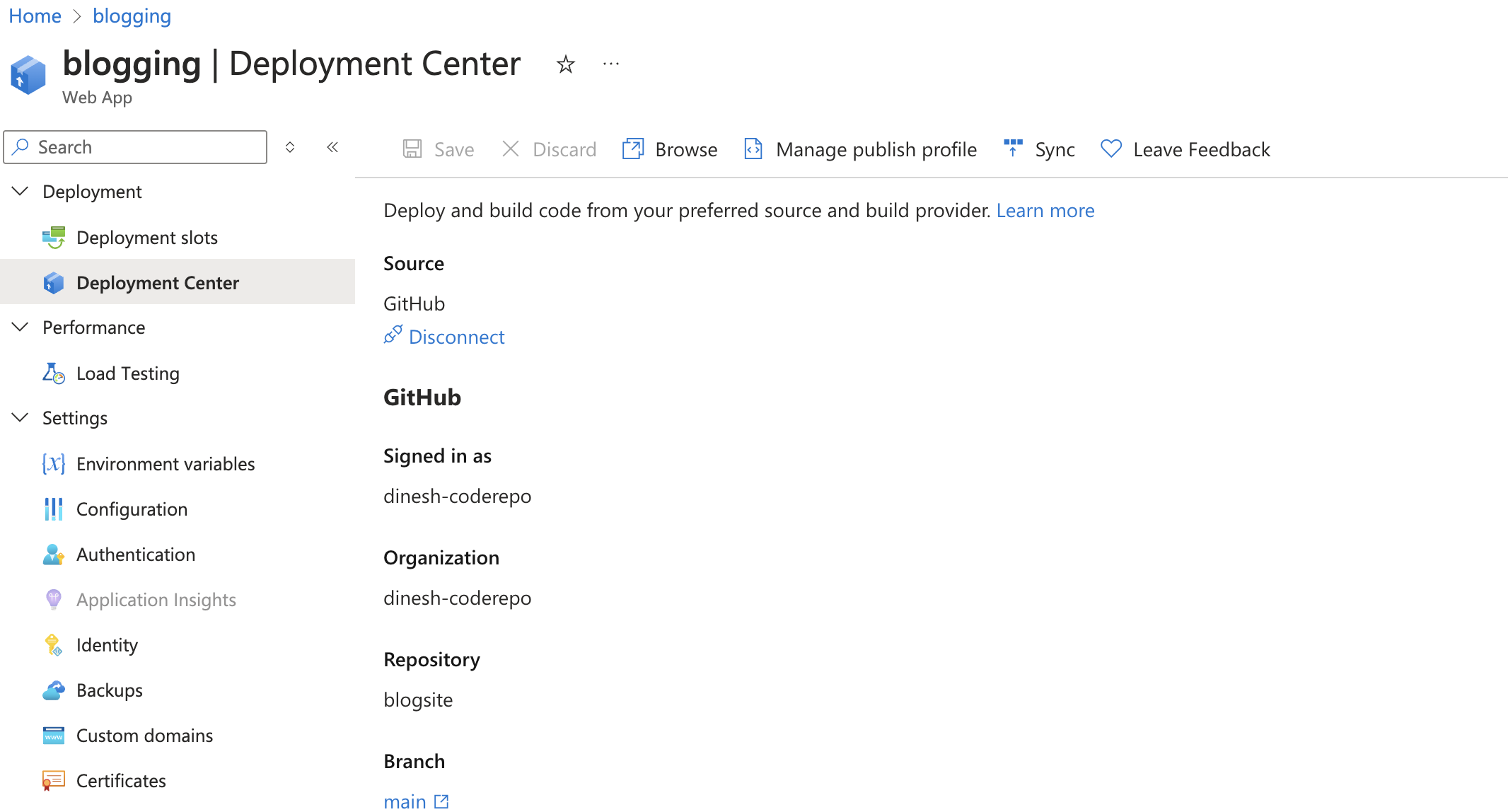Open Configuration menu item
Viewport: 1508px width, 812px height.
(x=178, y=509)
